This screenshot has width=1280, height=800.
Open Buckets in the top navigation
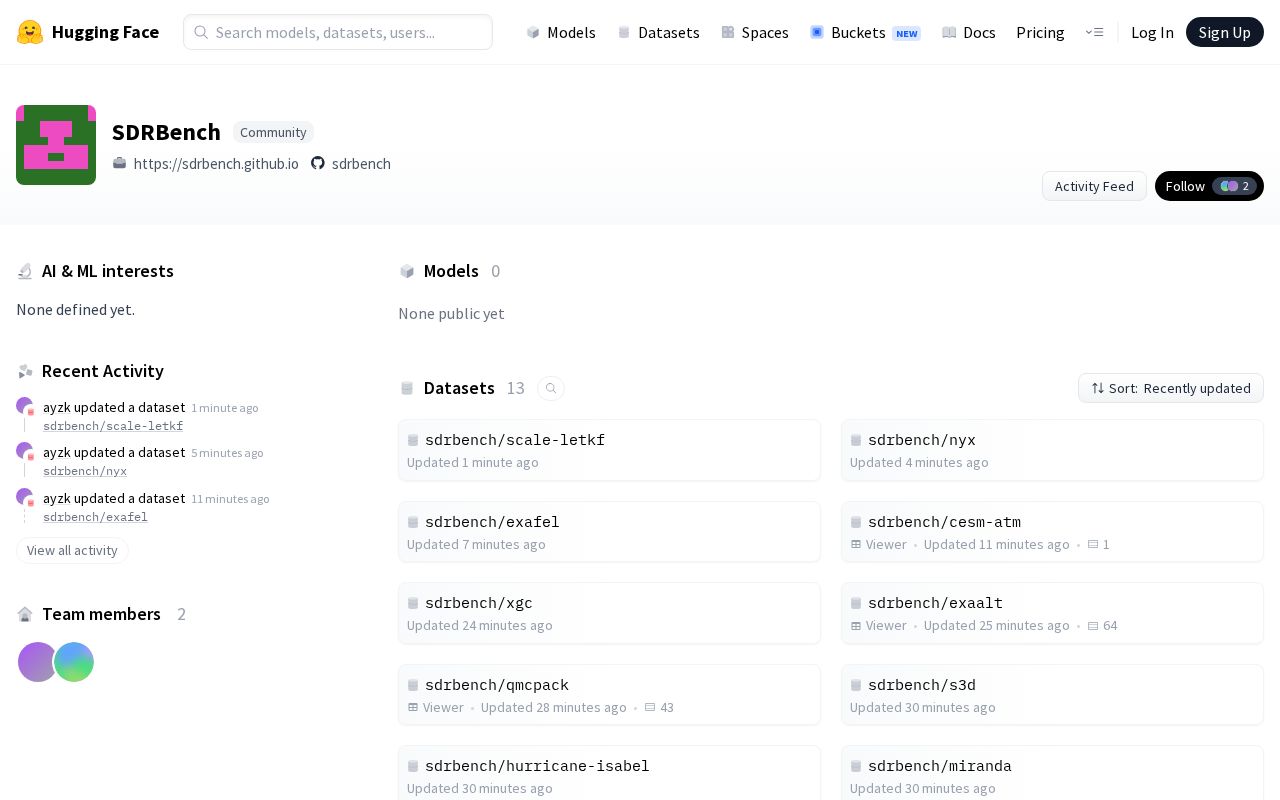[865, 32]
